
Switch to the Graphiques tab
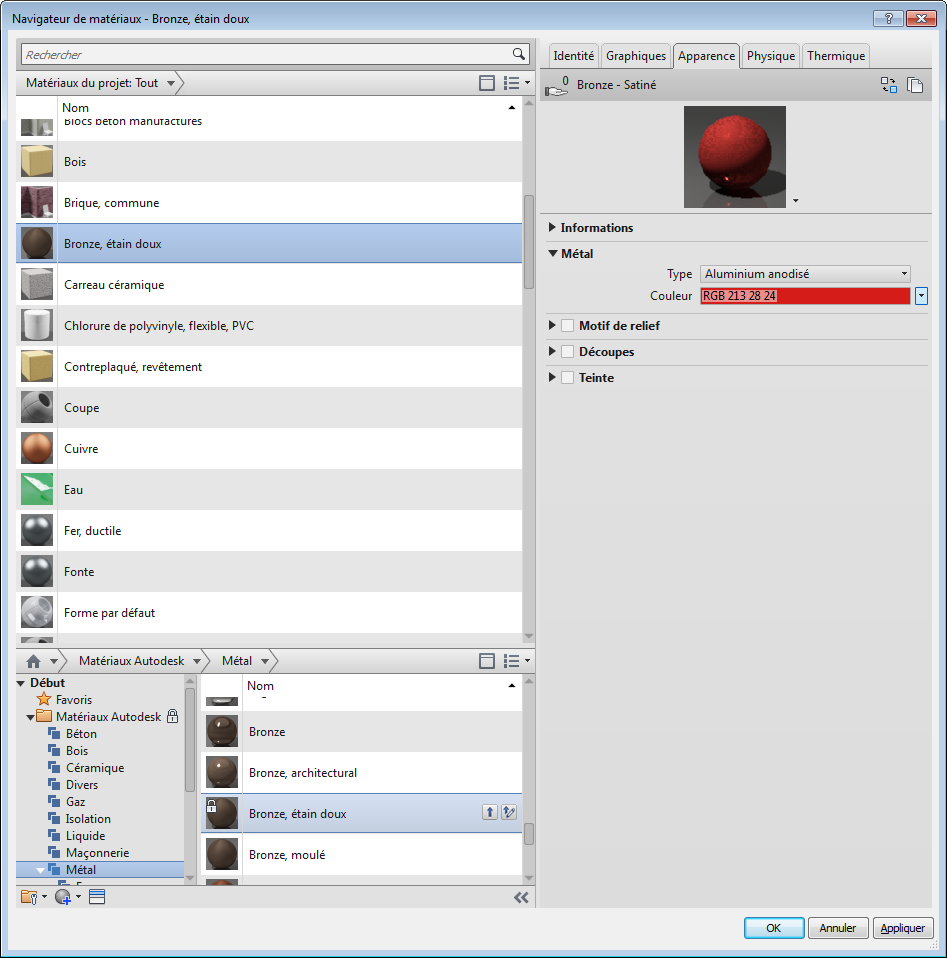click(x=636, y=56)
